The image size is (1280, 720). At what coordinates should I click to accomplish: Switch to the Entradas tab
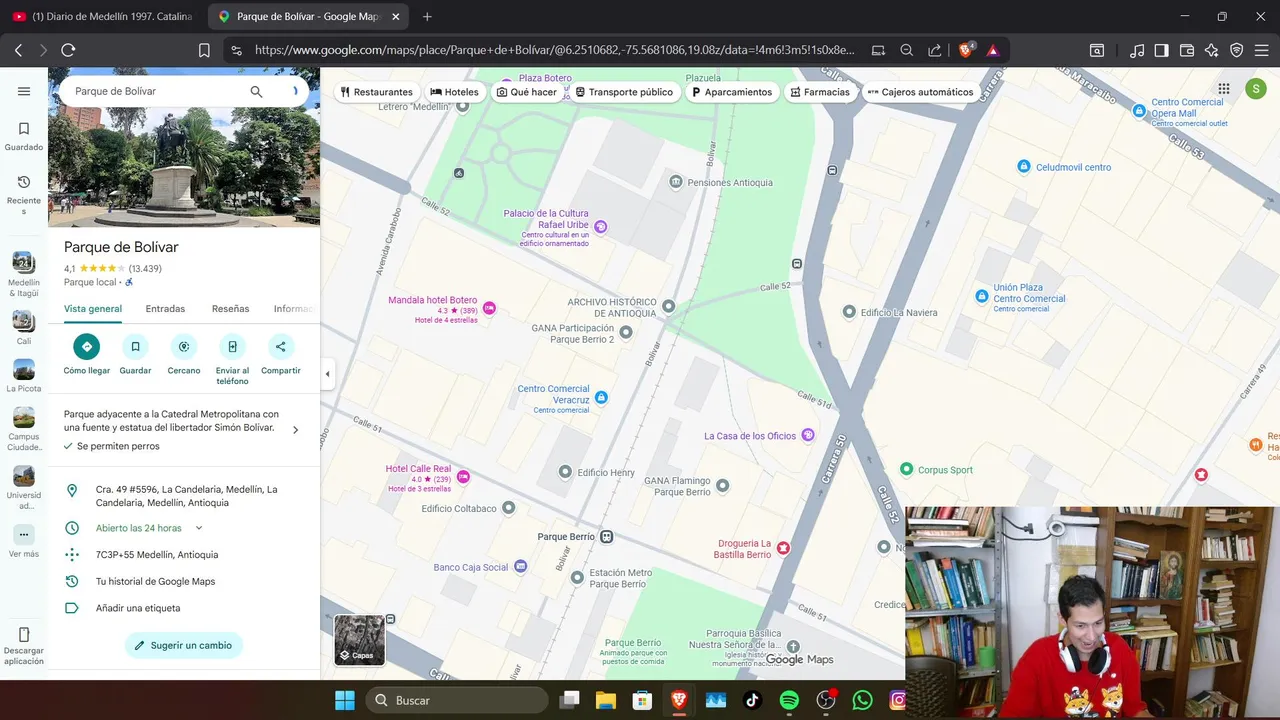[x=165, y=309]
